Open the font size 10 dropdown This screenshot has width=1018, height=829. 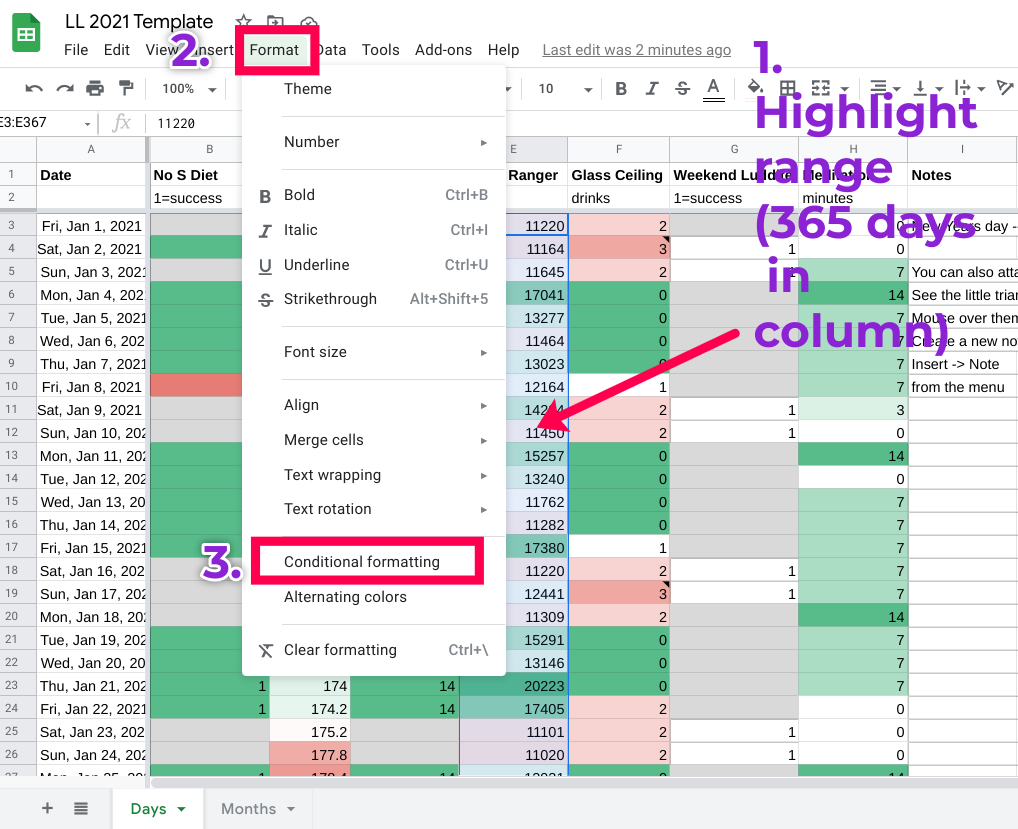565,89
